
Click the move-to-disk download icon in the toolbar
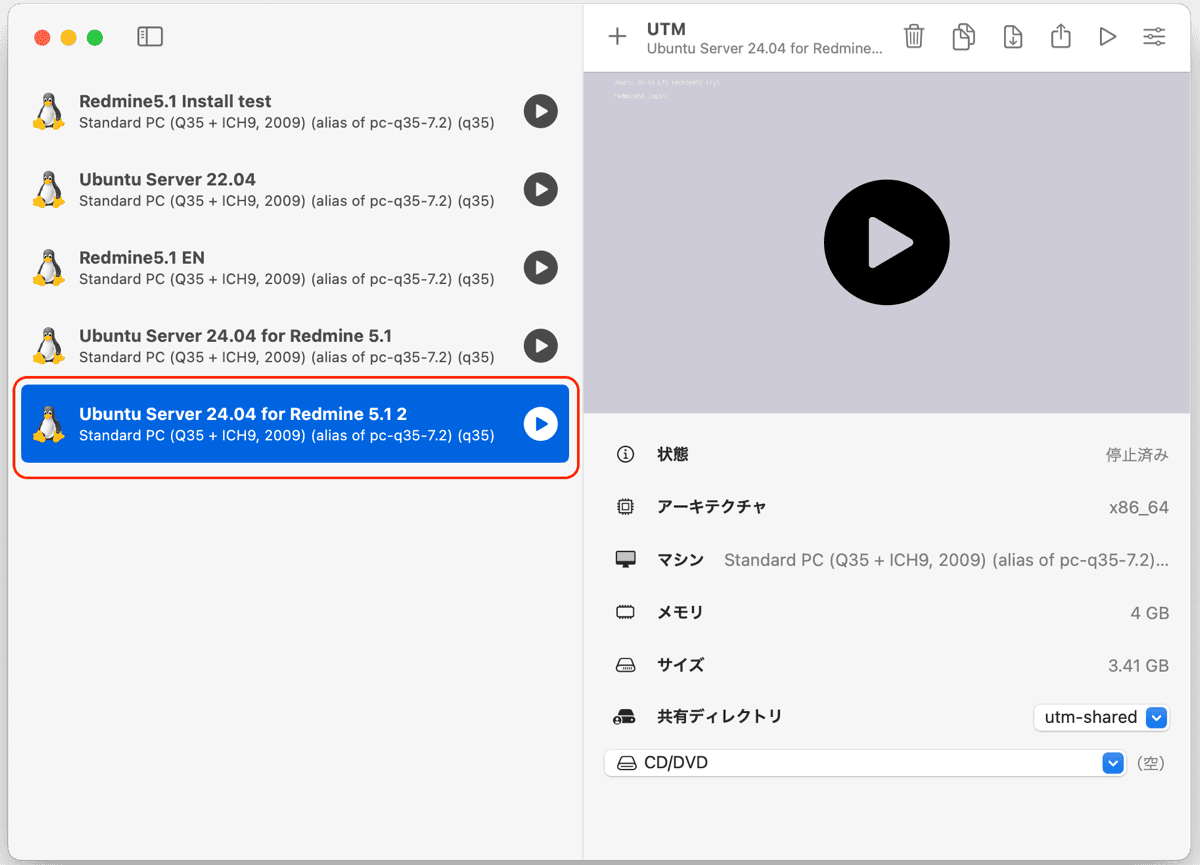1012,37
